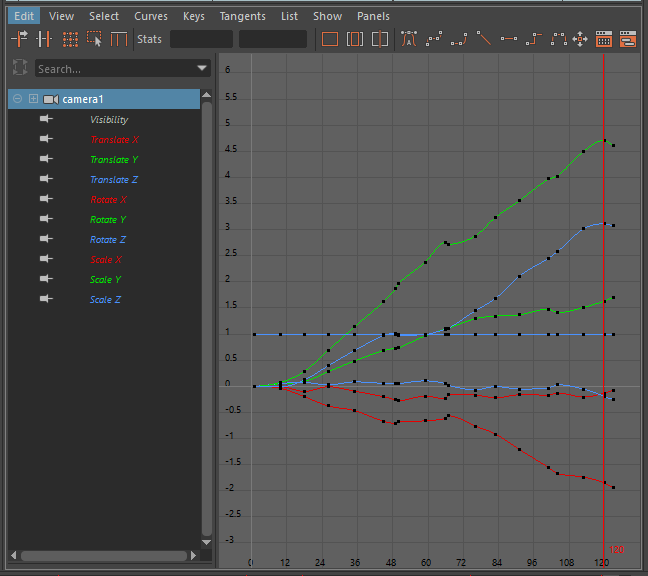Viewport: 648px width, 576px height.
Task: Open the Trax Editor icon
Action: [628, 39]
